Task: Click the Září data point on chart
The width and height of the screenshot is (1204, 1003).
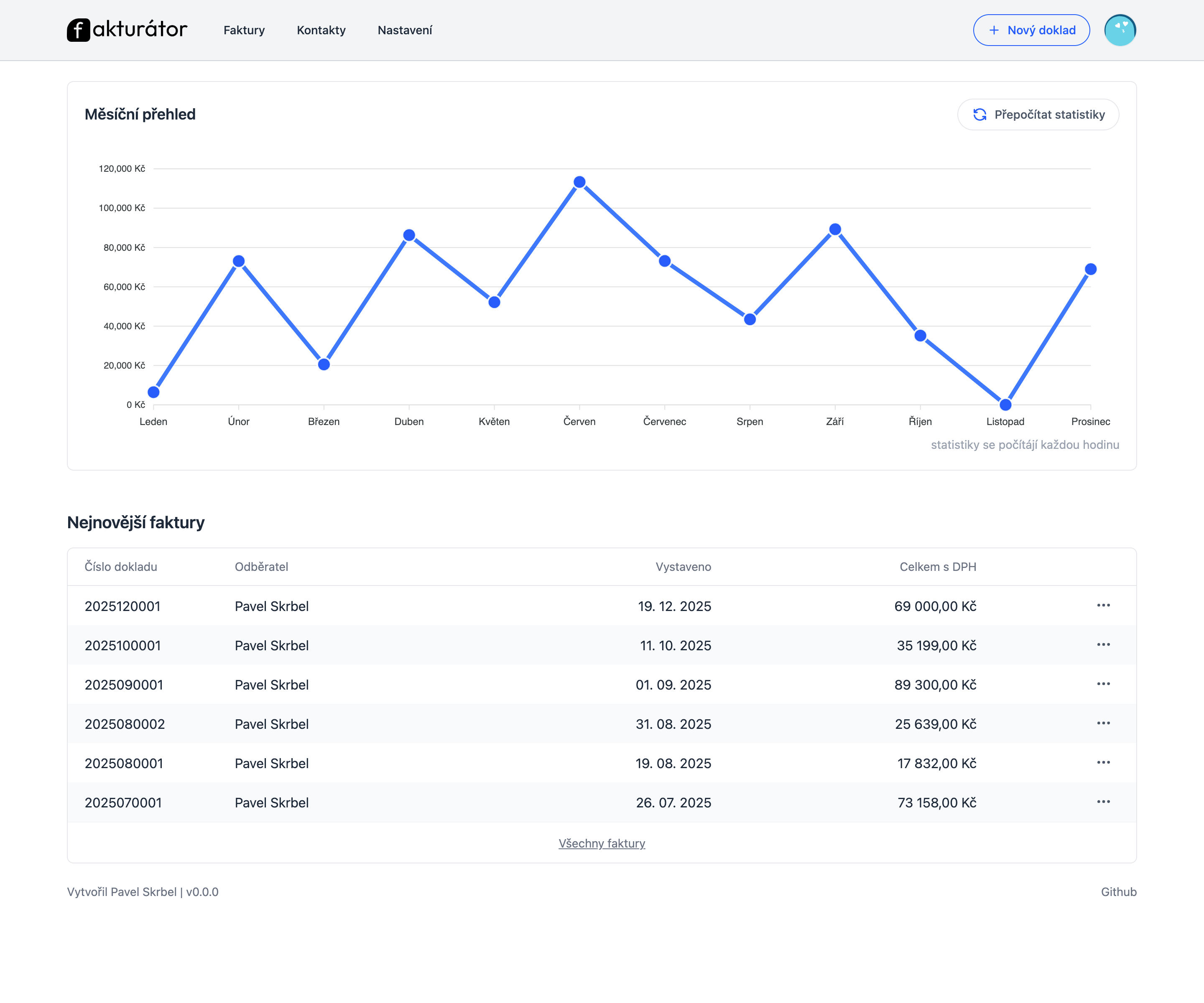Action: (x=835, y=229)
